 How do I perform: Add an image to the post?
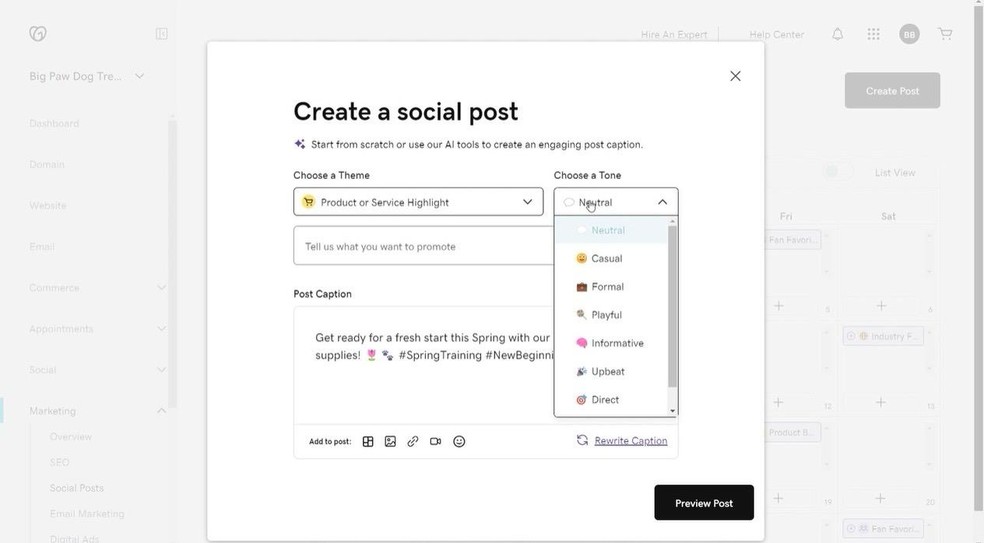[x=390, y=441]
